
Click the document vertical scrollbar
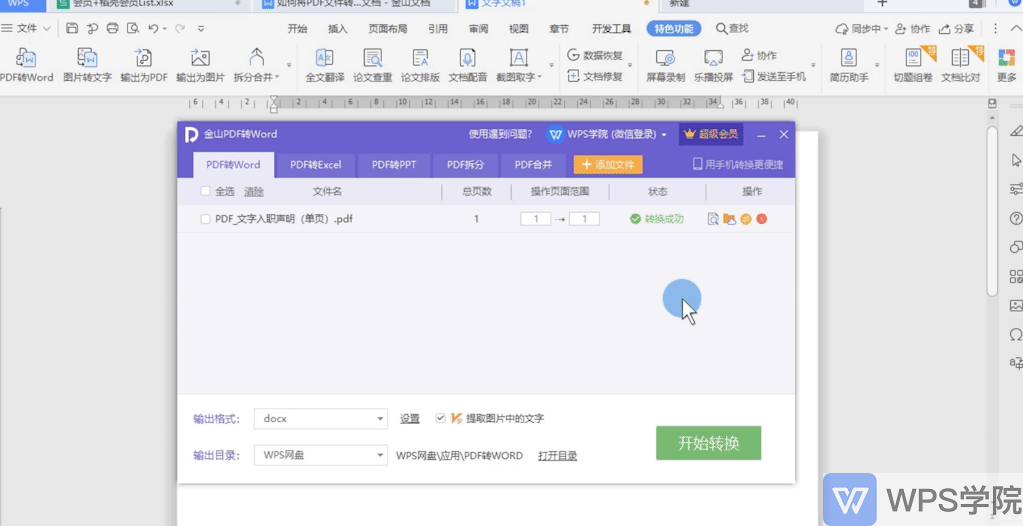[x=992, y=211]
